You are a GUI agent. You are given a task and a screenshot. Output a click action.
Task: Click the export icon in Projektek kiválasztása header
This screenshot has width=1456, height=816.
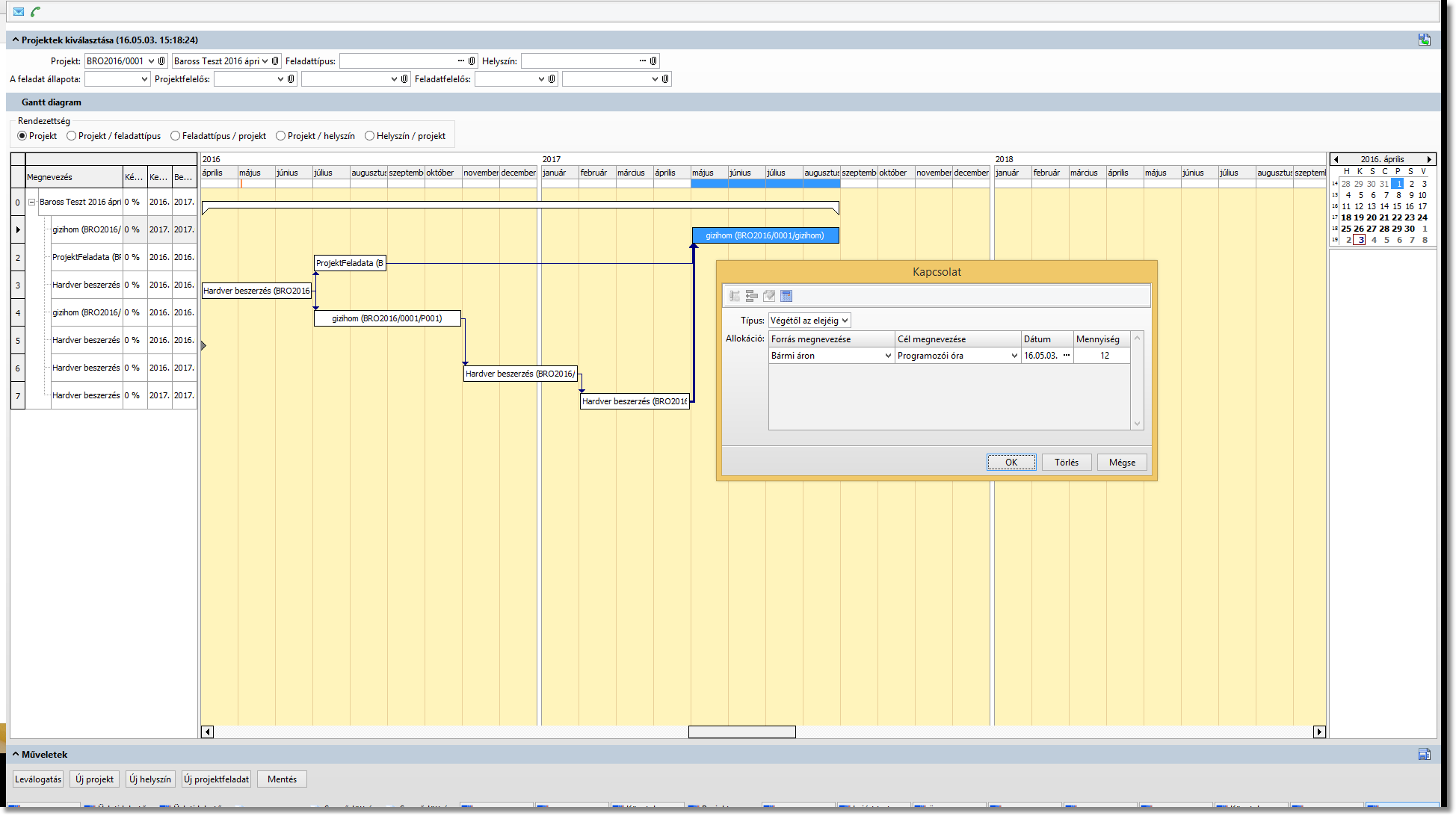click(1424, 40)
